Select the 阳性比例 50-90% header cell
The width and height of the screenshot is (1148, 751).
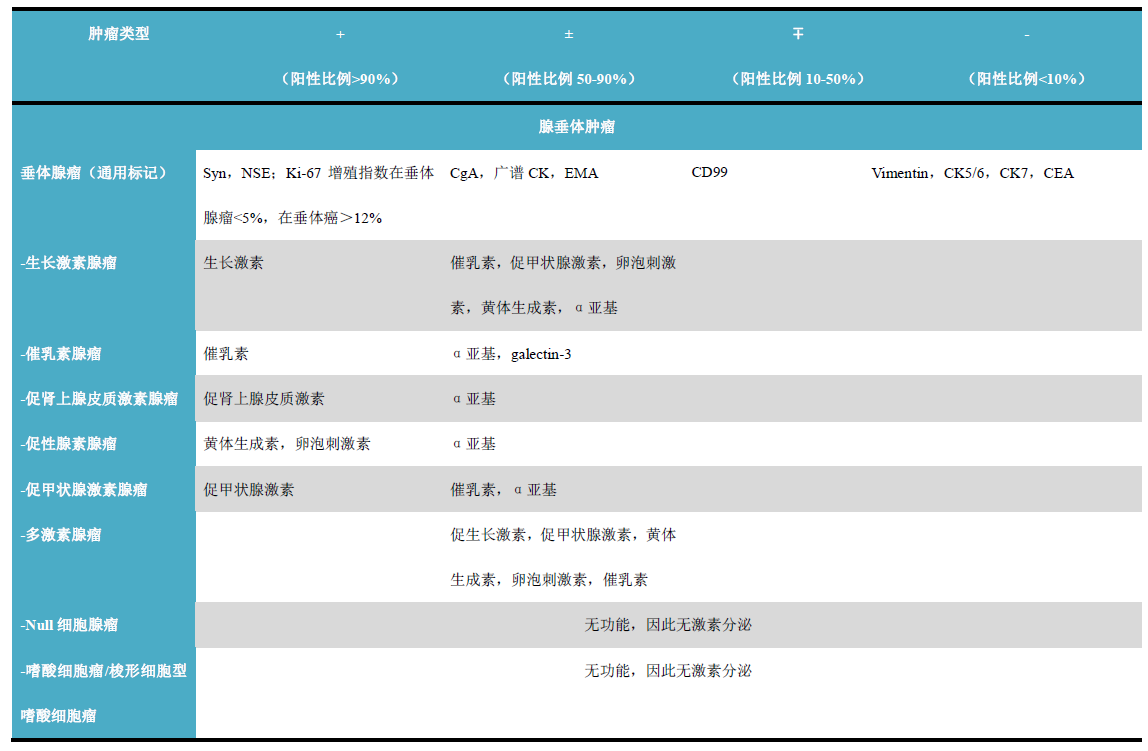(568, 79)
